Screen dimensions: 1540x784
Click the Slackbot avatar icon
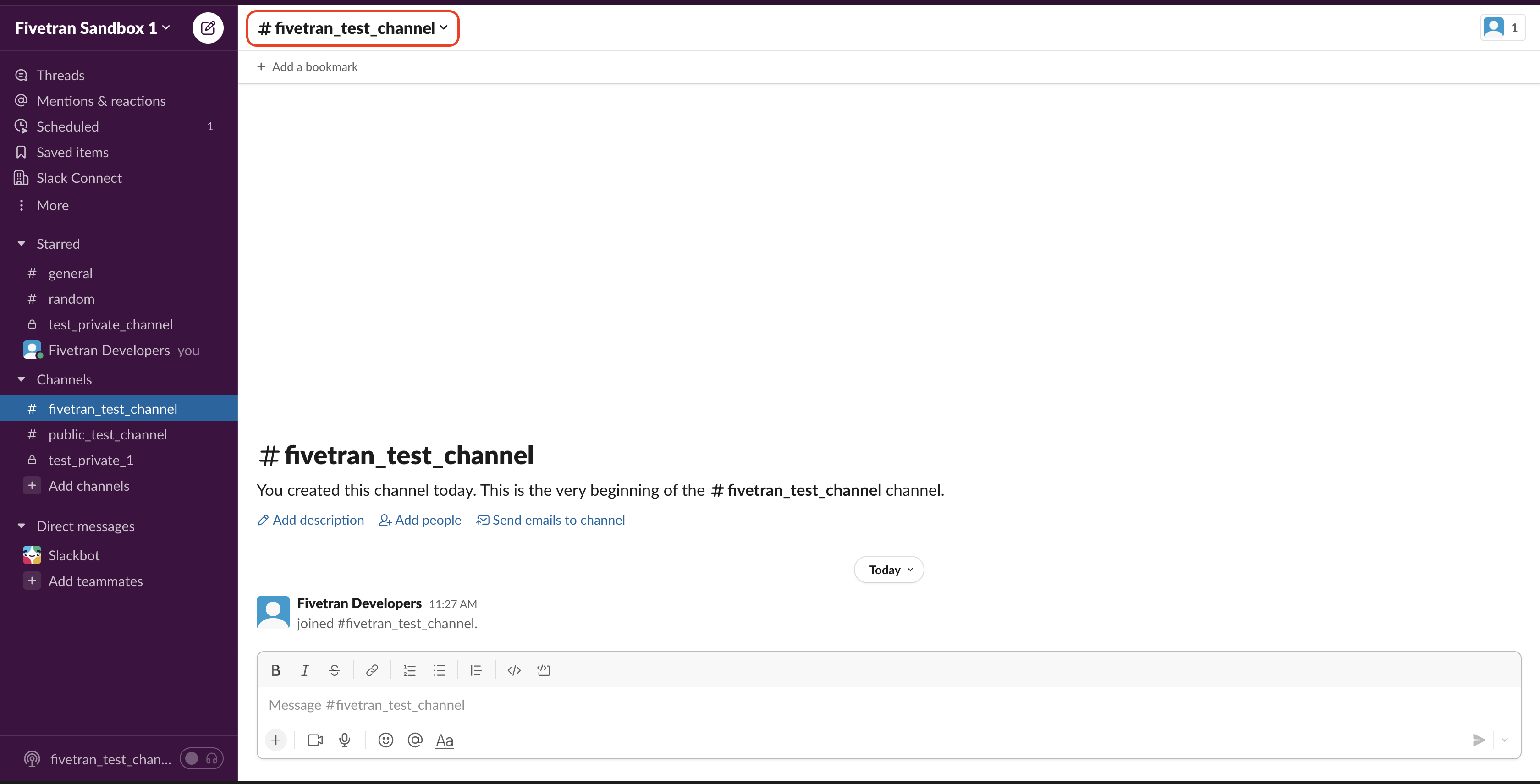coord(32,555)
